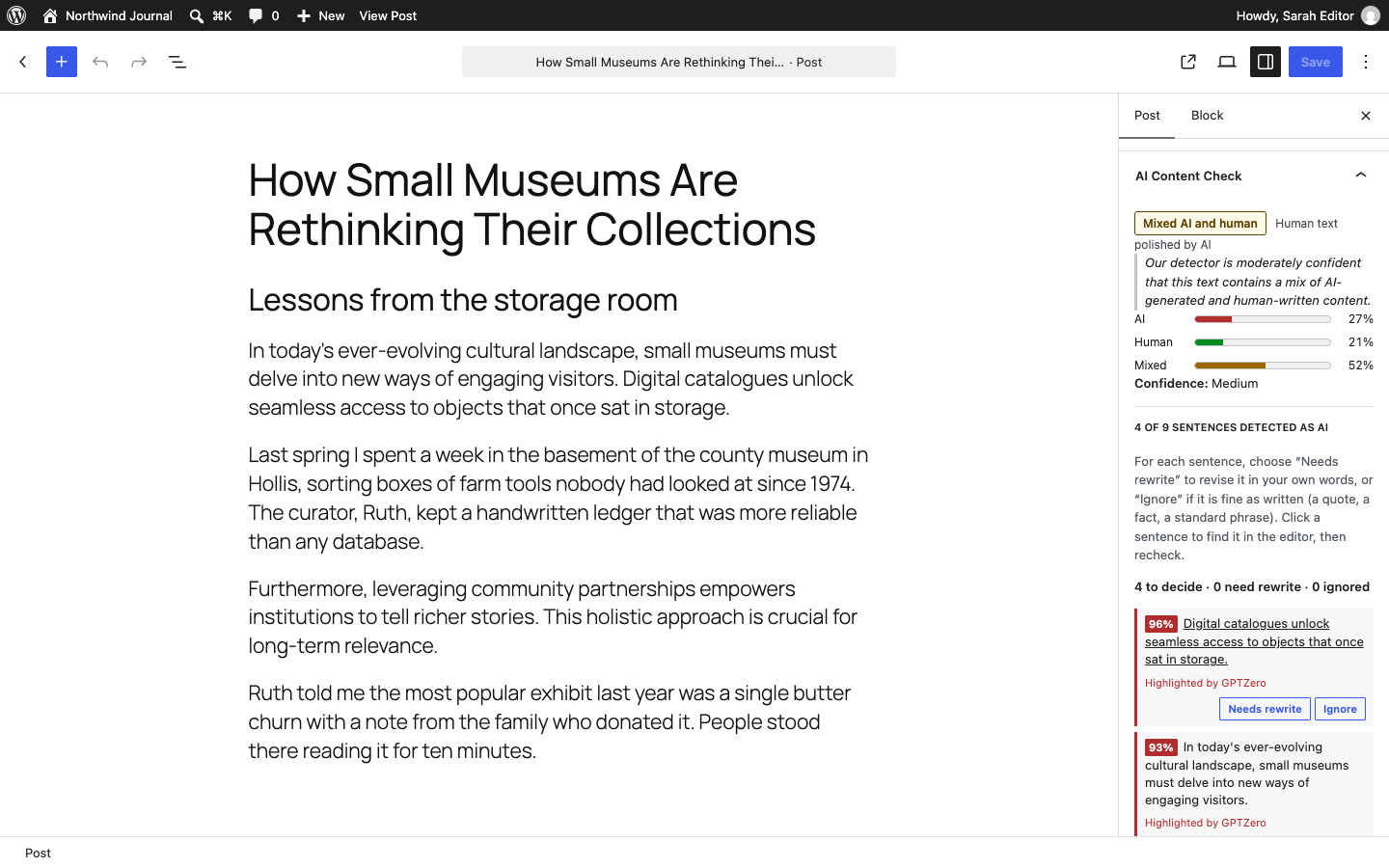Click the 4 to decide status line

[x=1252, y=587]
